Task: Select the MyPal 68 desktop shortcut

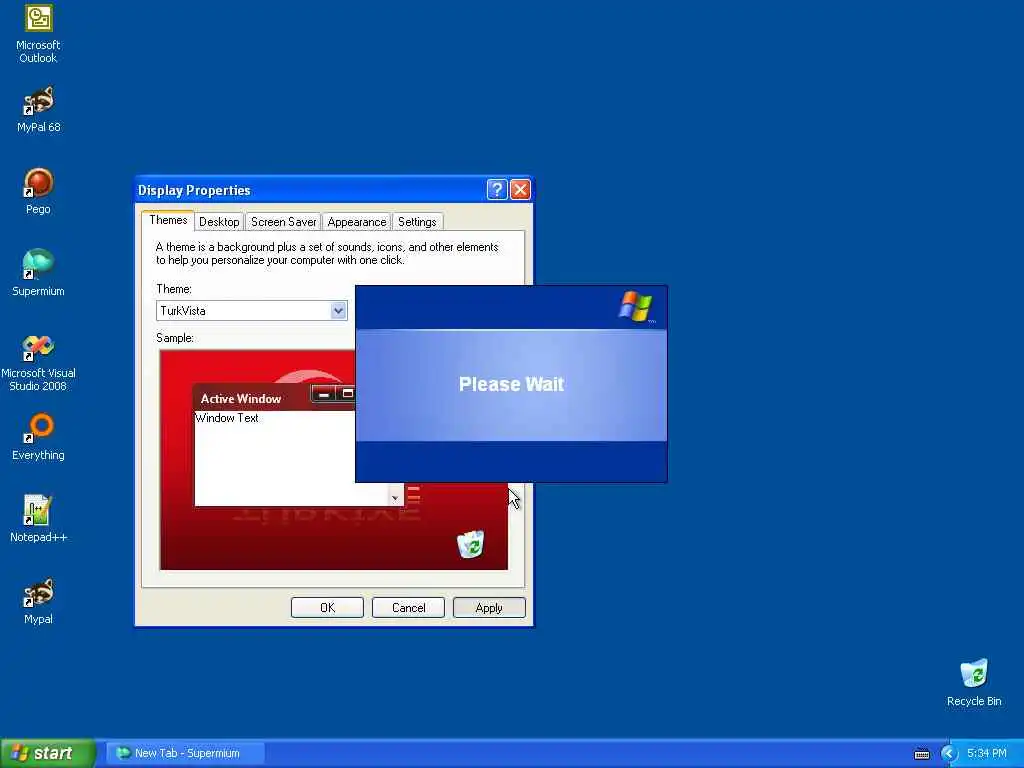Action: (x=39, y=110)
